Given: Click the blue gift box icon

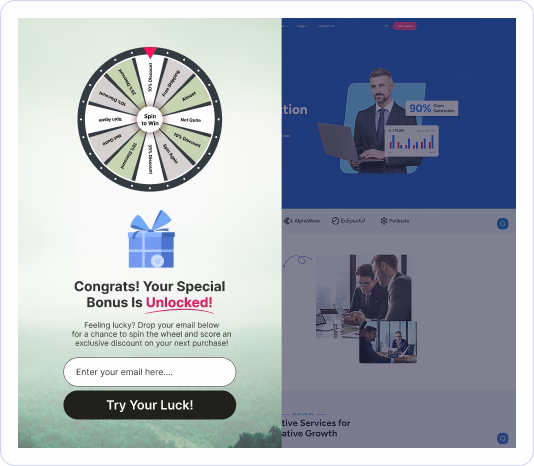Looking at the screenshot, I should click(x=151, y=239).
